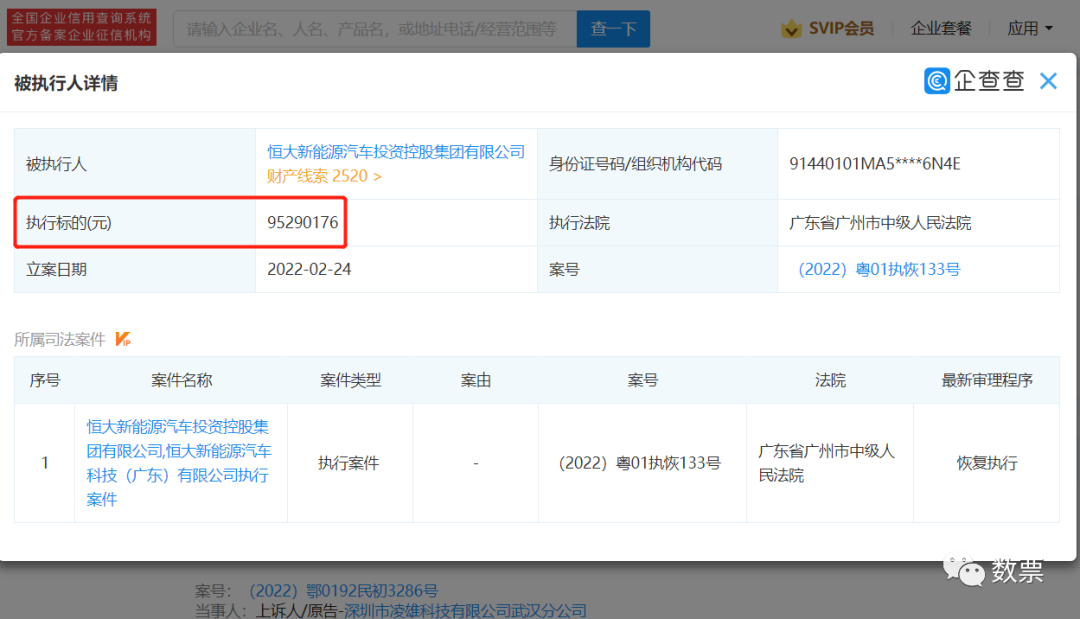Click the VIP badge beside 所属司法案件

(123, 339)
